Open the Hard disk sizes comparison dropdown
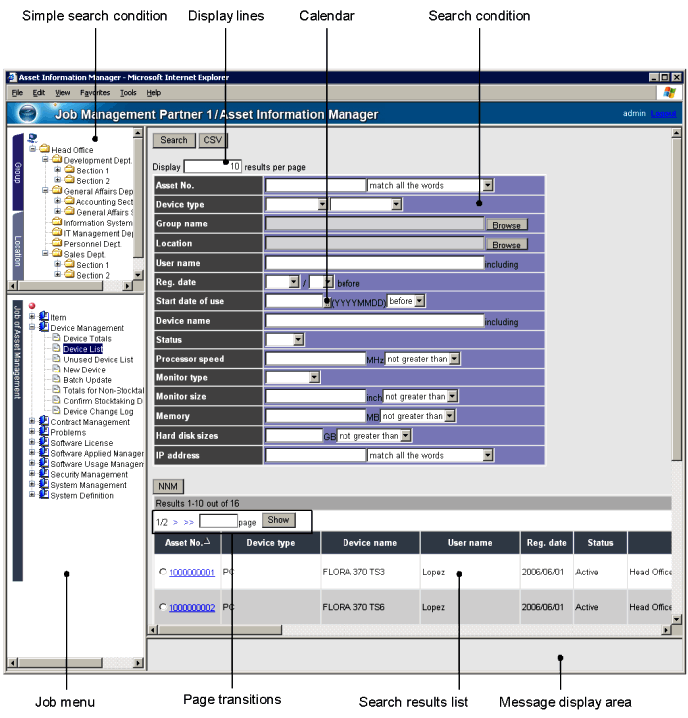 coord(405,435)
